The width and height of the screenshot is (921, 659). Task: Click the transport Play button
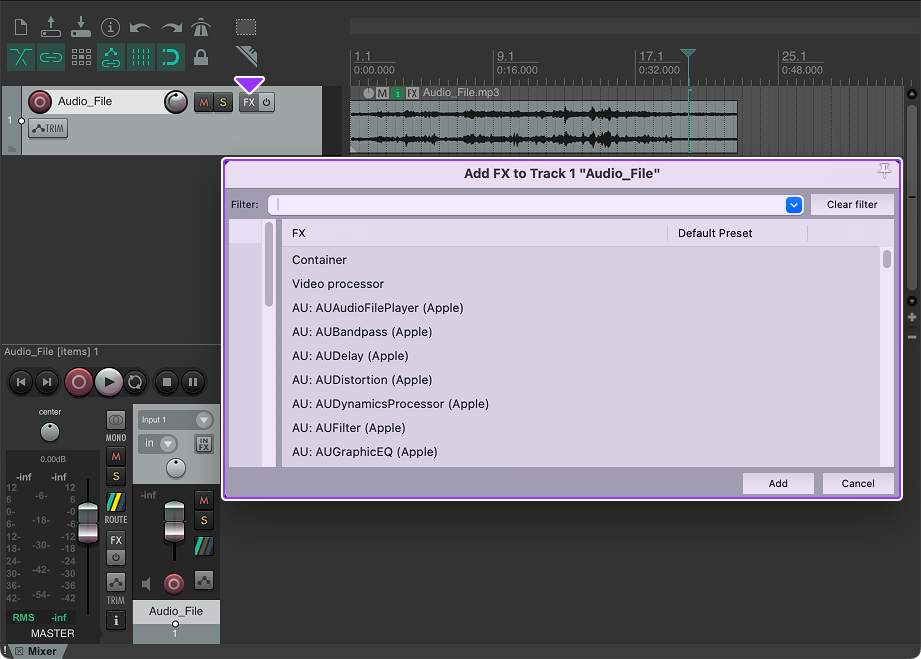click(109, 382)
